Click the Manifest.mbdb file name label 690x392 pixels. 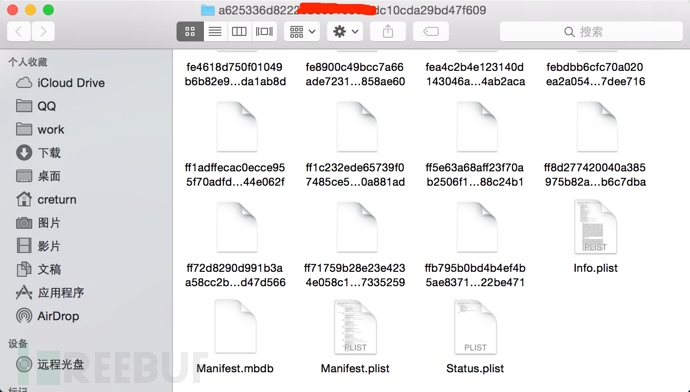(235, 368)
